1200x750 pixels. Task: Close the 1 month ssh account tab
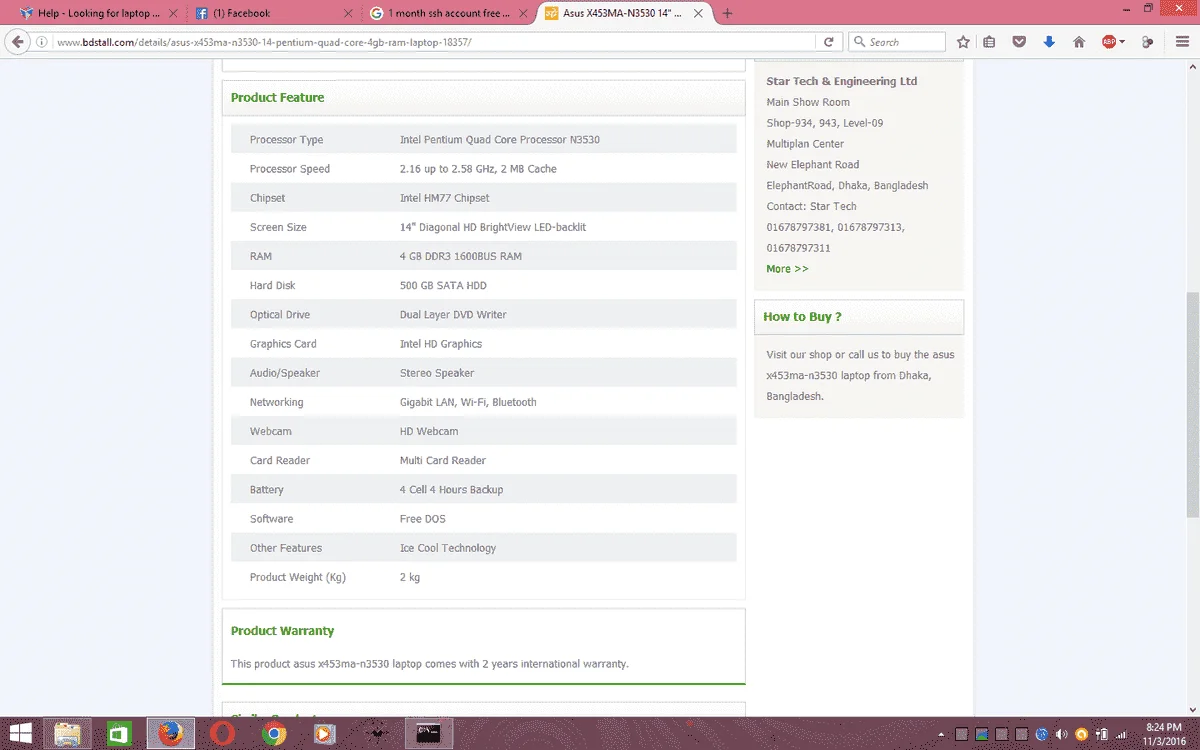point(524,14)
